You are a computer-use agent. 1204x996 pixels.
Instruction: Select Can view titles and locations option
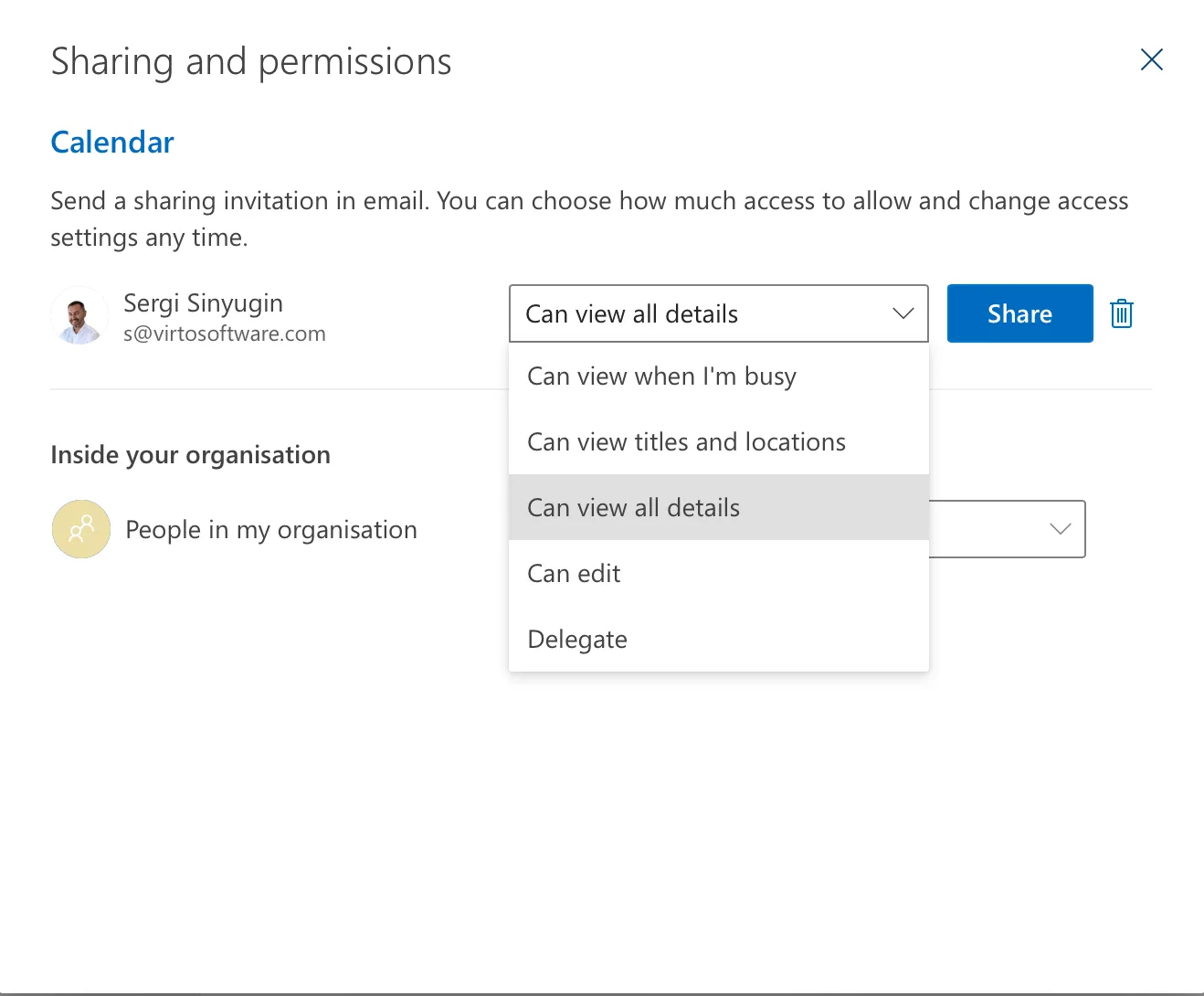[686, 441]
